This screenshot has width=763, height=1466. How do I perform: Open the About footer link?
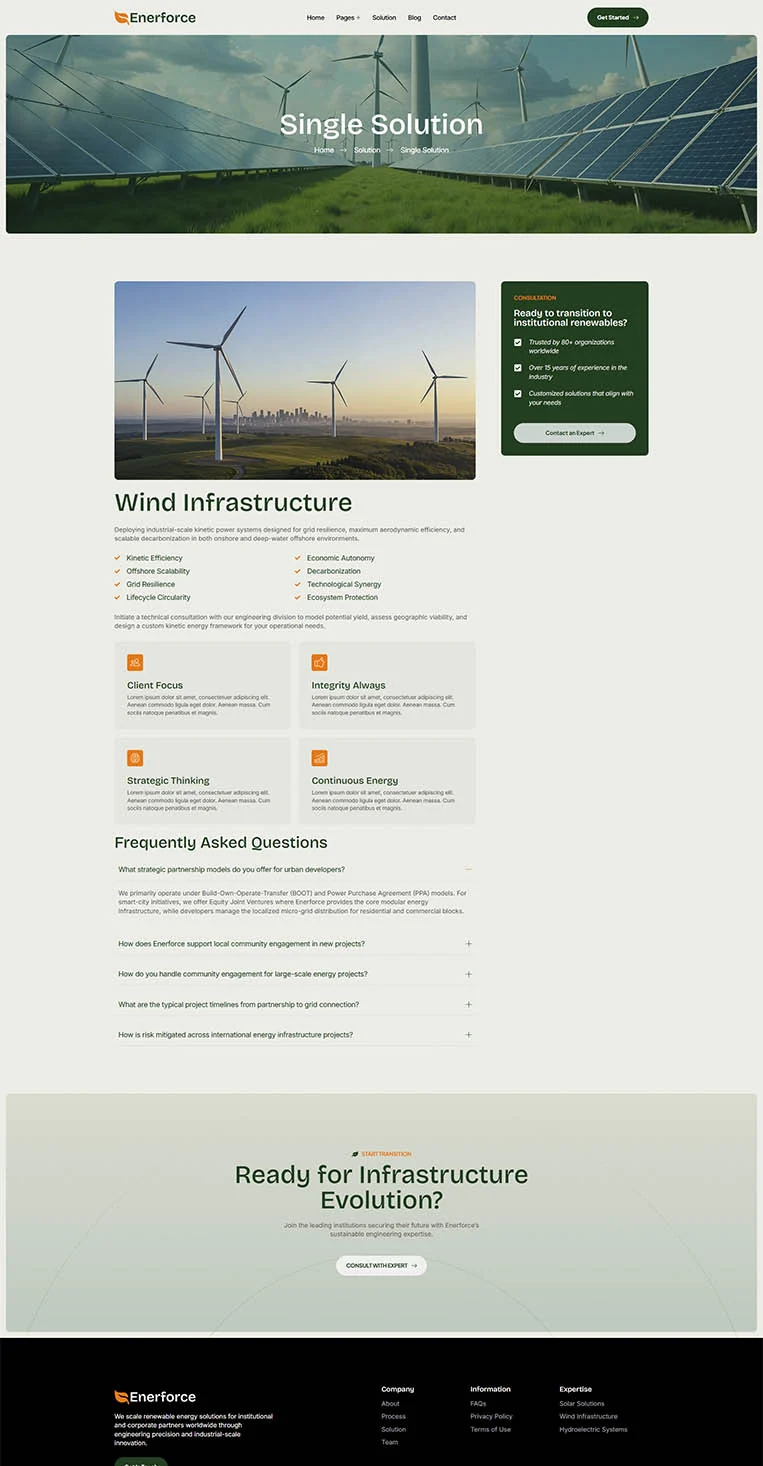tap(390, 1403)
